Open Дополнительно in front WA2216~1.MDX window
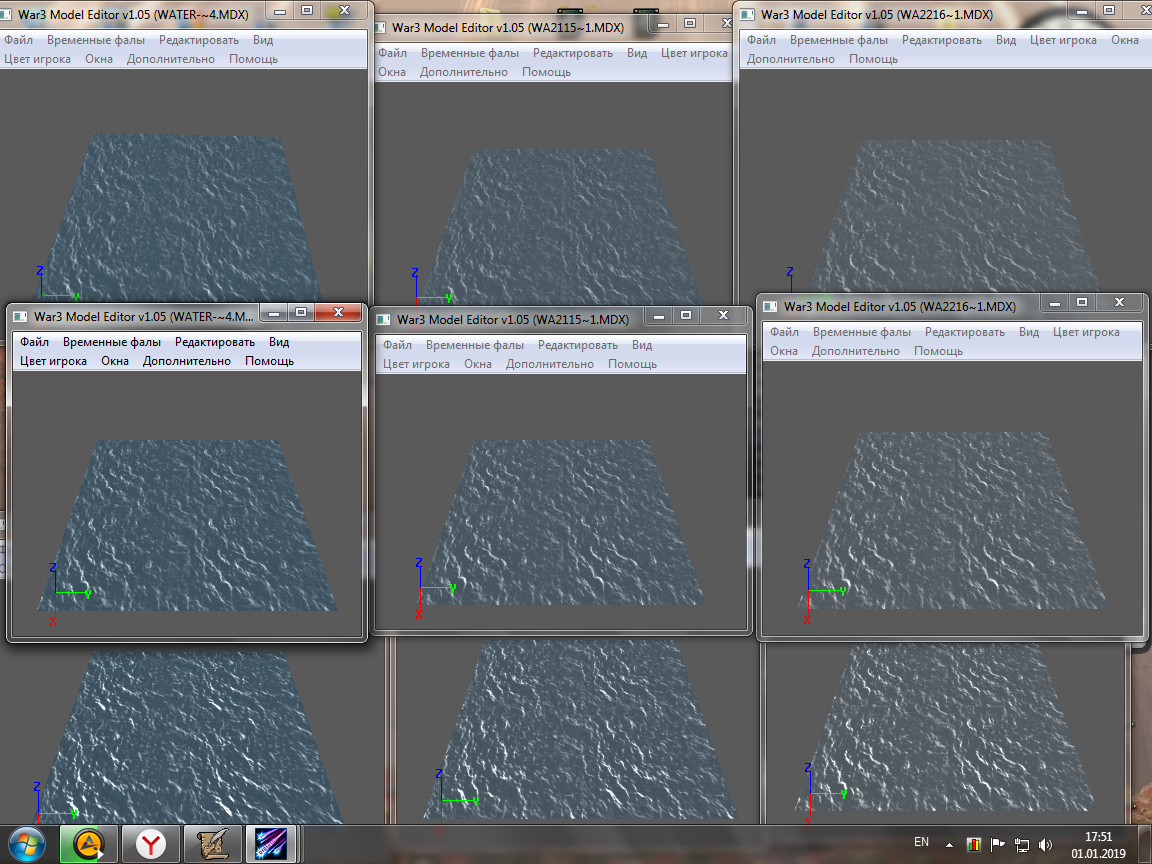 pyautogui.click(x=856, y=350)
